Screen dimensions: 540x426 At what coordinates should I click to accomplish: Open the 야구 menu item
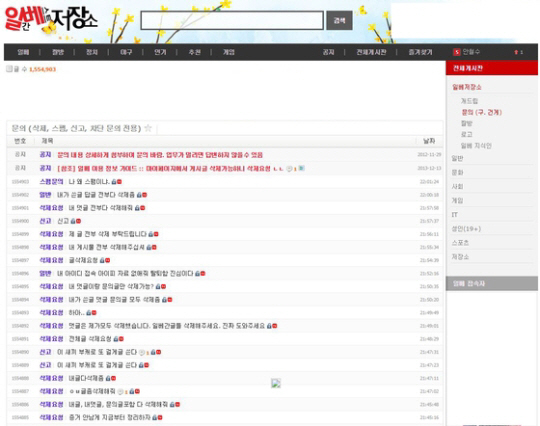point(126,52)
